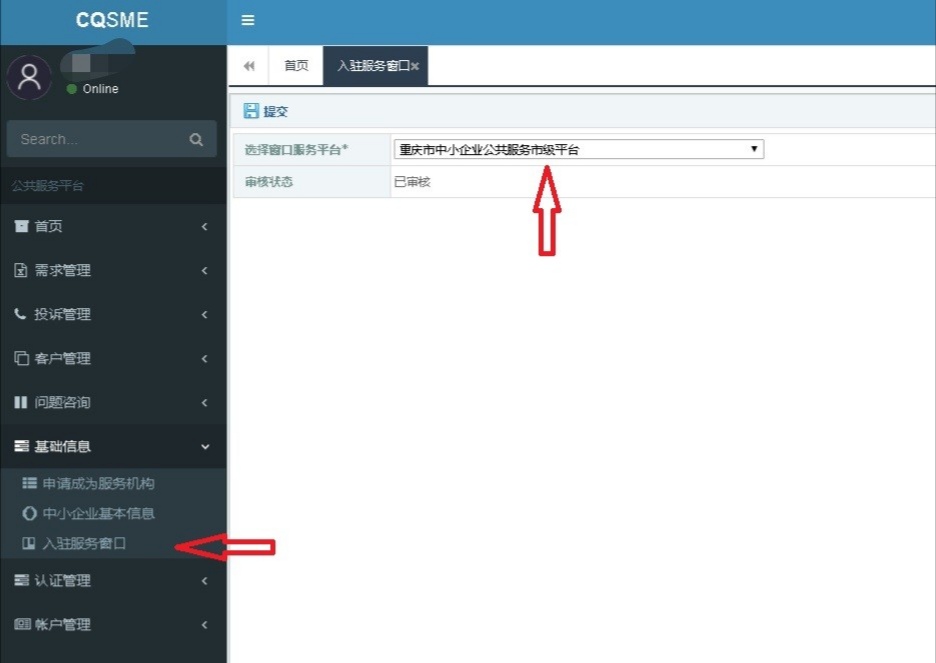Click the user avatar icon

point(29,78)
